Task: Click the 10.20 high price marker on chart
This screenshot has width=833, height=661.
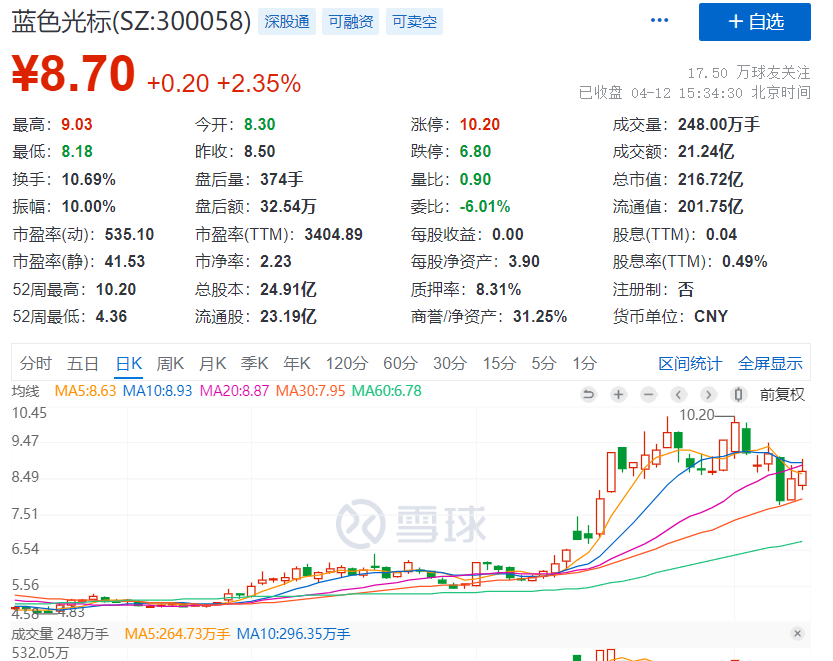Action: [697, 415]
